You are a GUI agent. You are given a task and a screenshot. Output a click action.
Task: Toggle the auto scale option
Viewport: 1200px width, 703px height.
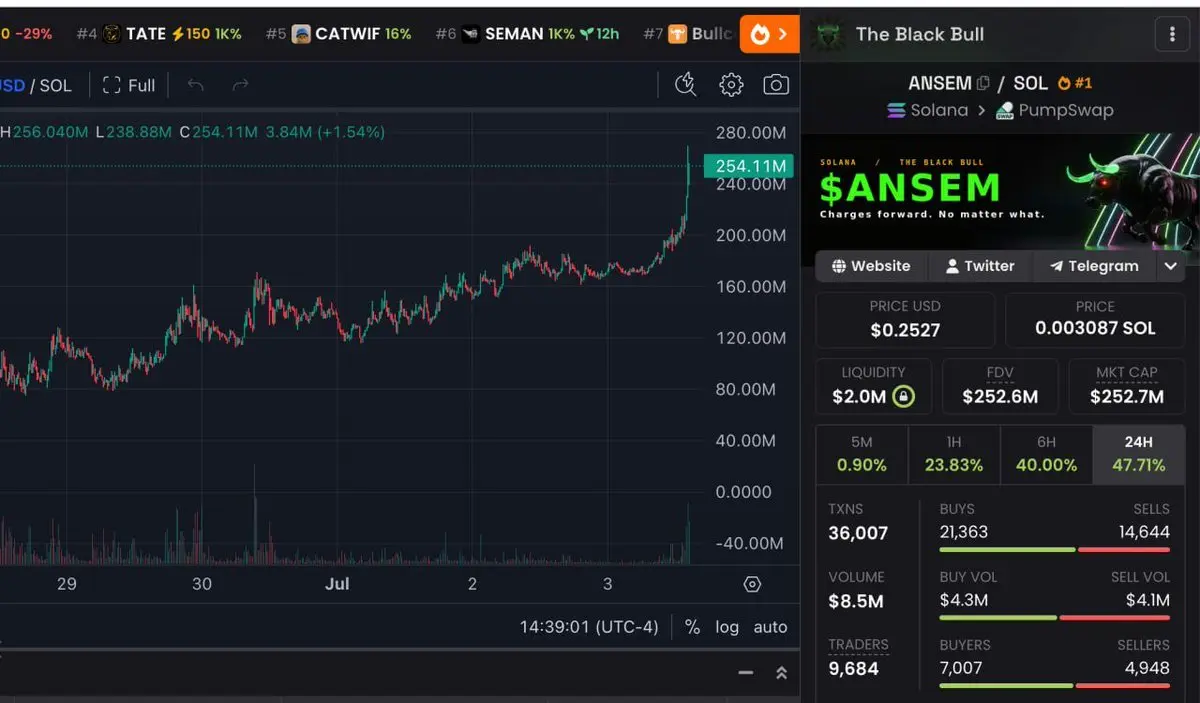[x=770, y=627]
